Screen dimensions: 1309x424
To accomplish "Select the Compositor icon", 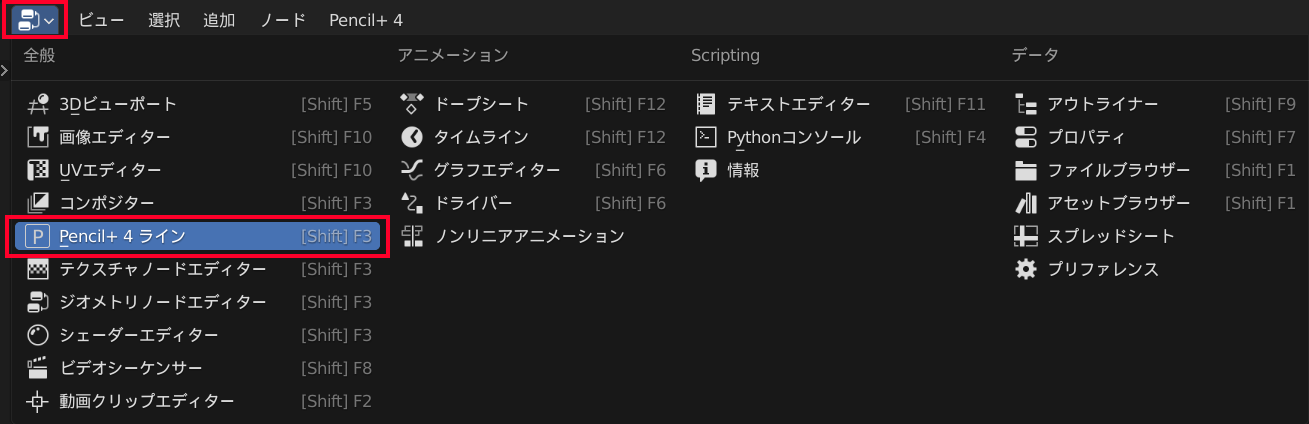I will pyautogui.click(x=38, y=203).
